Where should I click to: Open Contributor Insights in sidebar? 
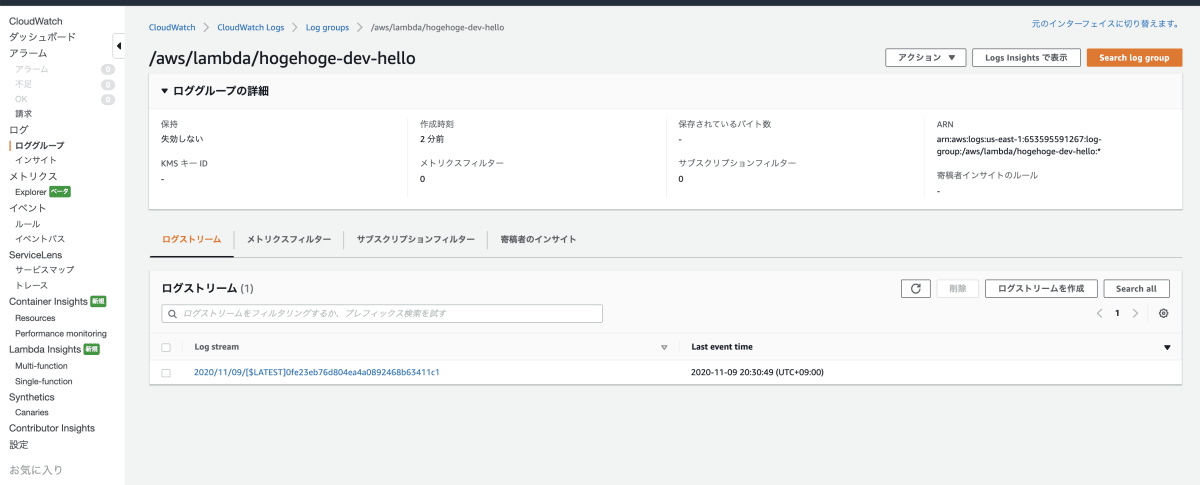52,428
